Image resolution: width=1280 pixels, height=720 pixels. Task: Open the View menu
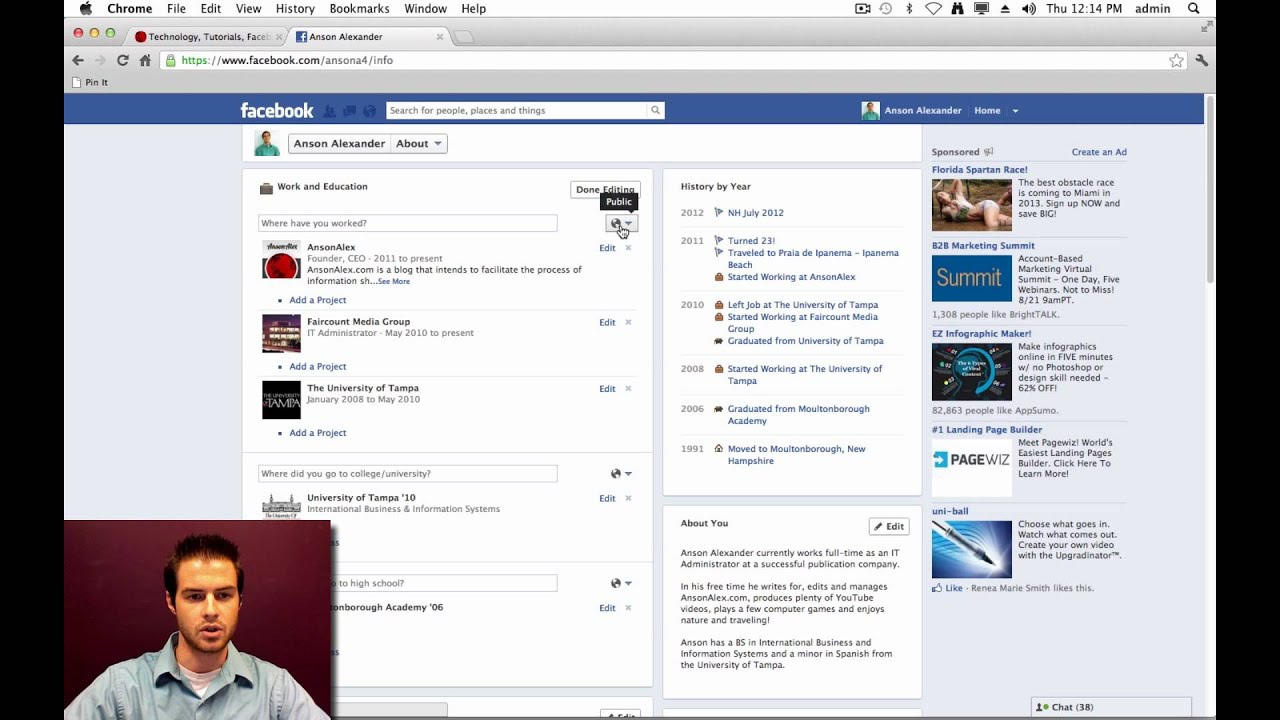pyautogui.click(x=248, y=8)
